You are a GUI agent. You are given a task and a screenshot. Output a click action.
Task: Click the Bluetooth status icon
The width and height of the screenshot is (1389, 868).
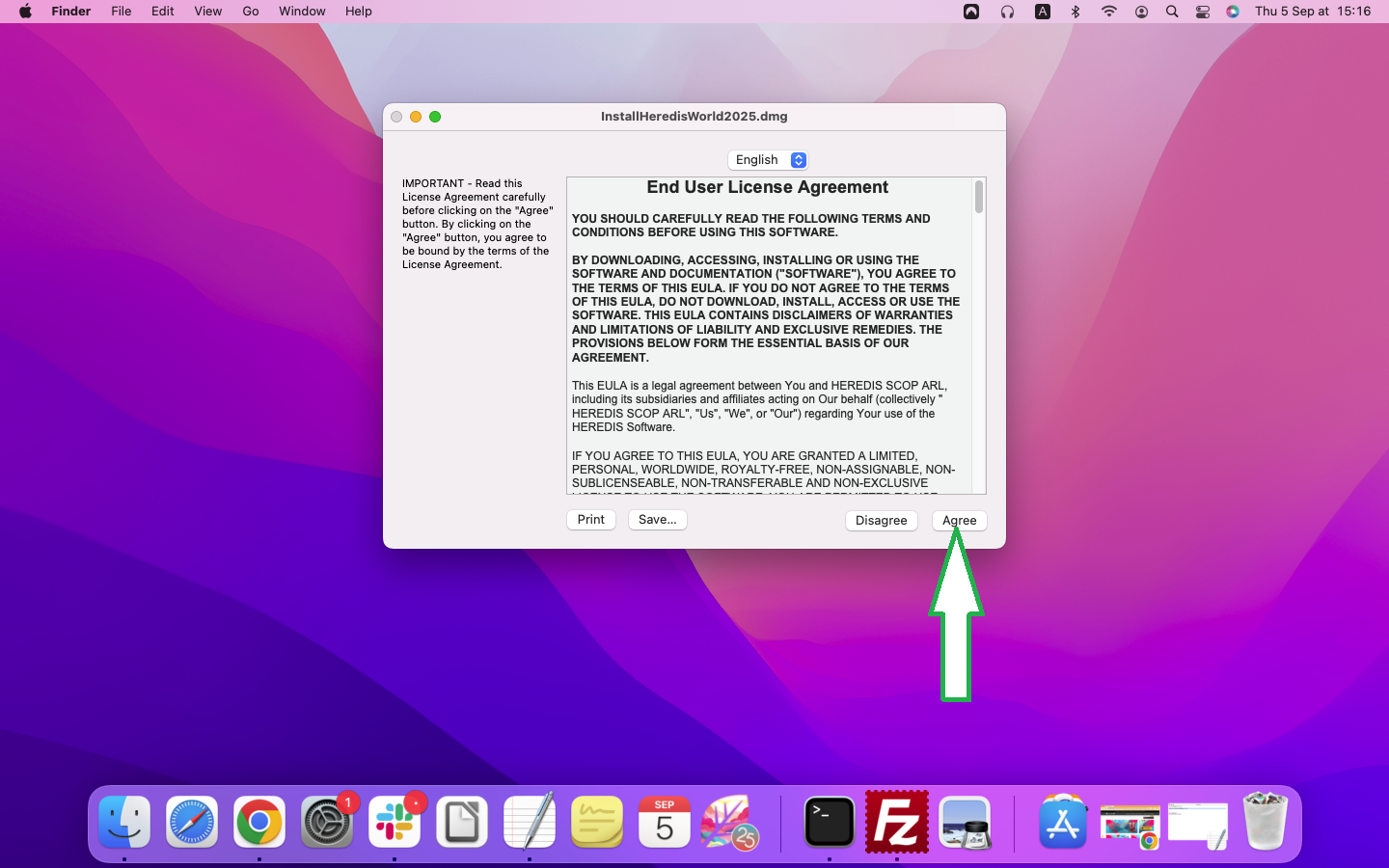click(x=1076, y=12)
